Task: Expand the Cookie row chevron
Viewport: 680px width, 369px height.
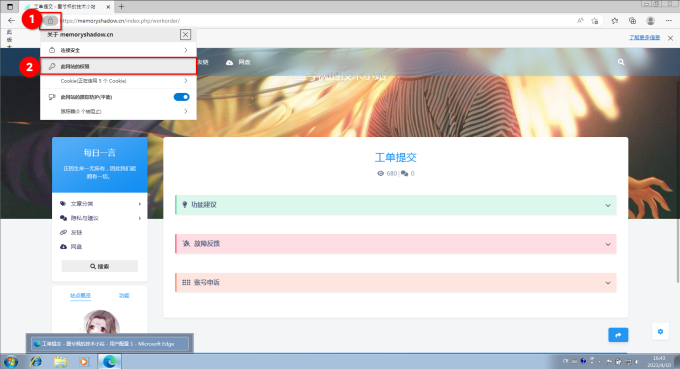Action: 186,81
